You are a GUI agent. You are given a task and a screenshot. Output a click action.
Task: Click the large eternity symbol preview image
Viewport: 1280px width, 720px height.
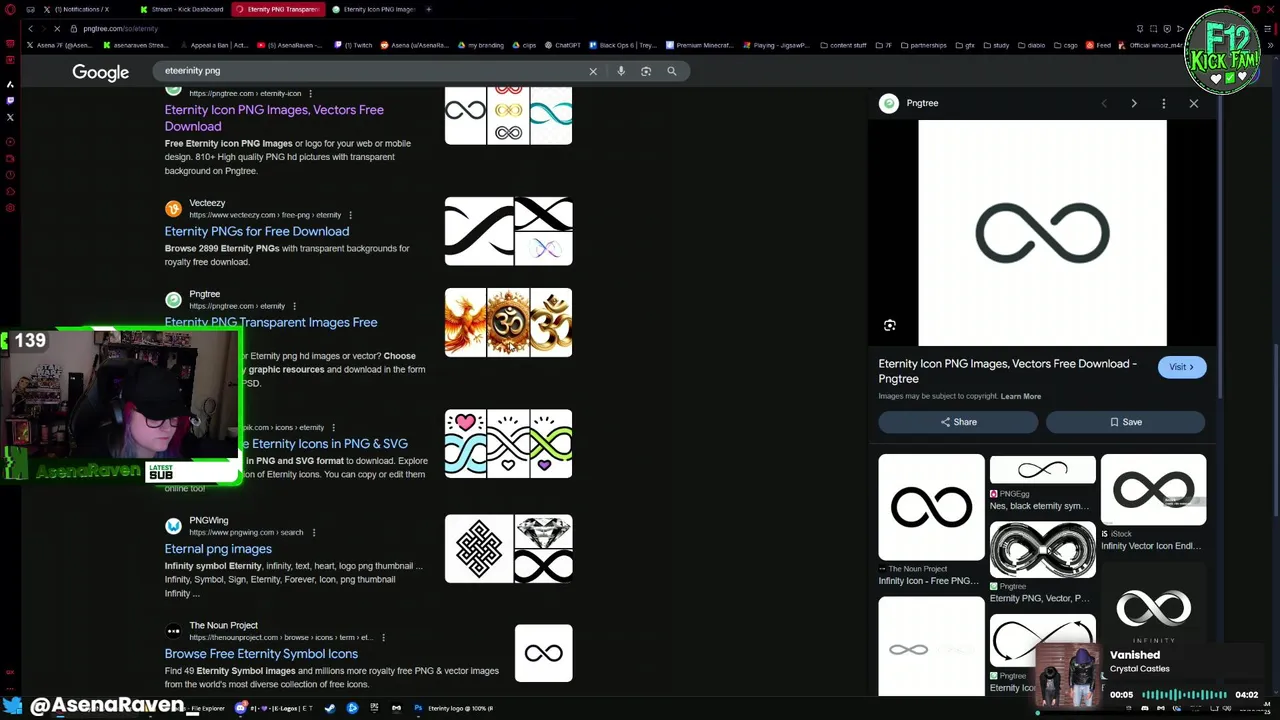point(1042,233)
